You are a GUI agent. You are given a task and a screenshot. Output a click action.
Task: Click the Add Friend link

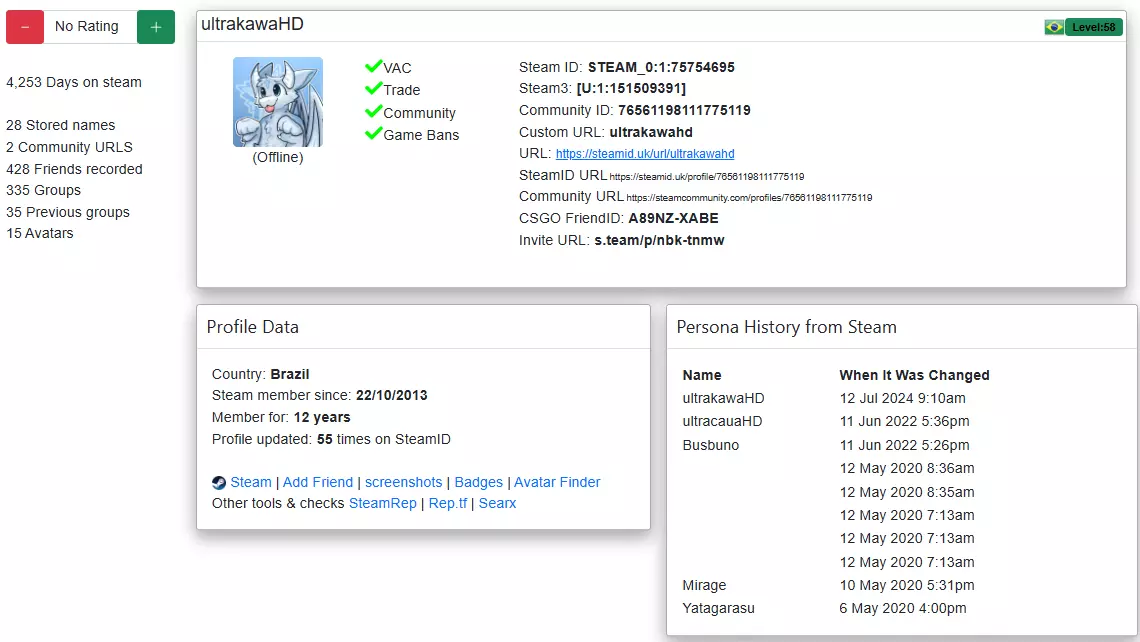pyautogui.click(x=318, y=482)
